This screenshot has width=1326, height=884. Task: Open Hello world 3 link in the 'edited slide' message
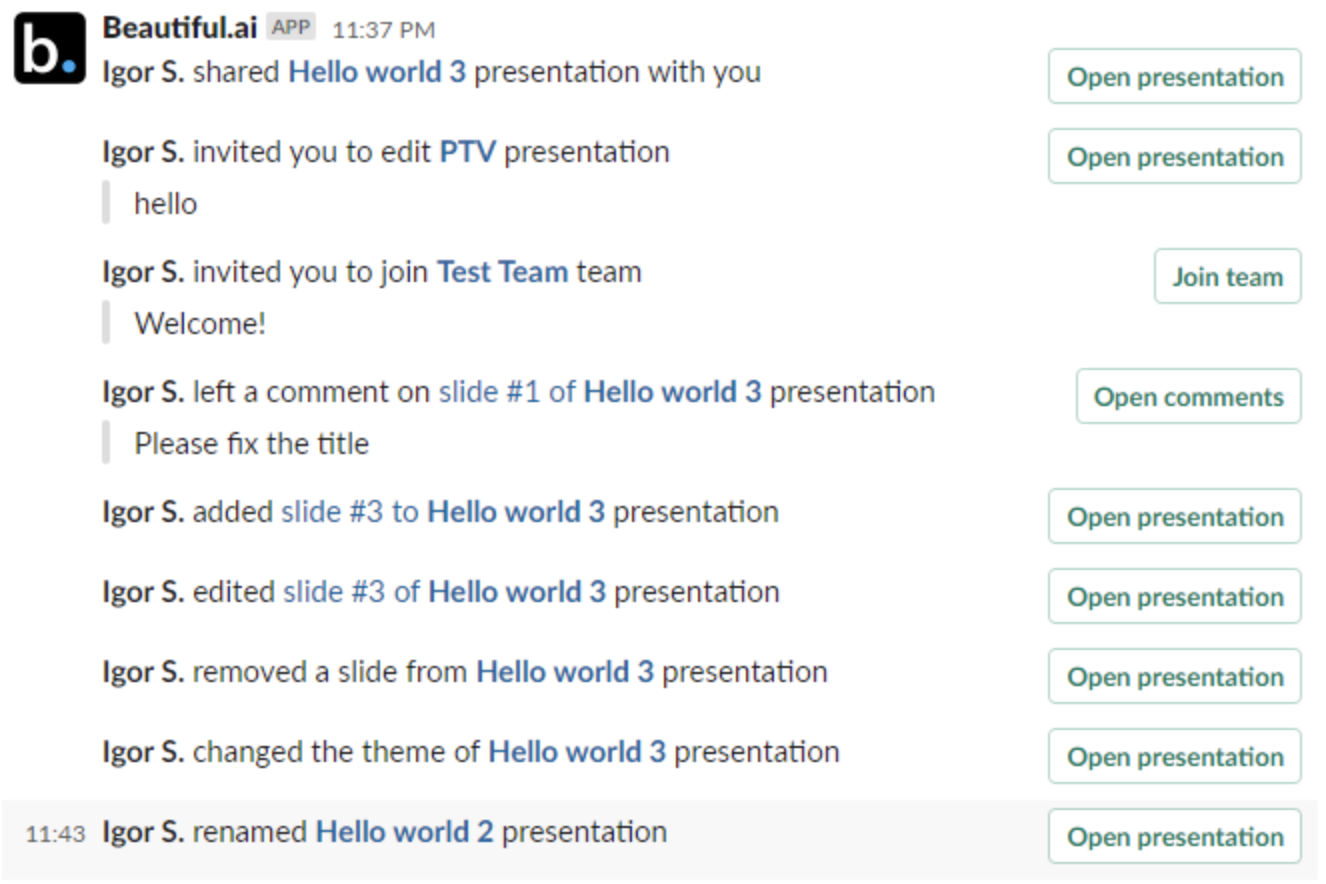tap(517, 592)
